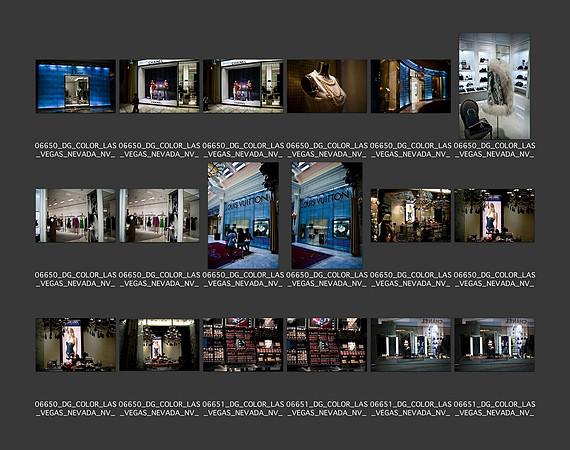Click the caption under the empty Louis Vuitton thumbnail
This screenshot has height=450, width=570.
(x=327, y=279)
